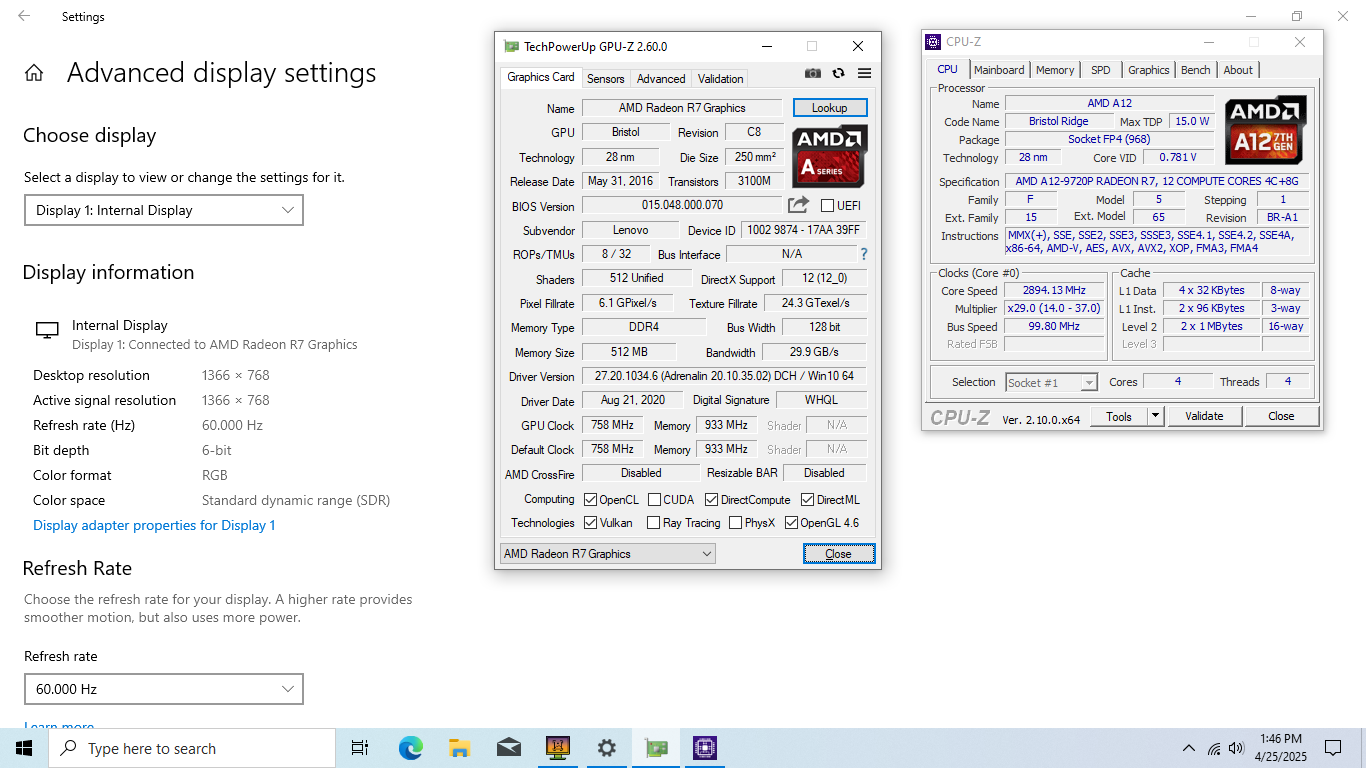Screen dimensions: 1366x768
Task: Open File Explorer from the taskbar
Action: tap(459, 748)
